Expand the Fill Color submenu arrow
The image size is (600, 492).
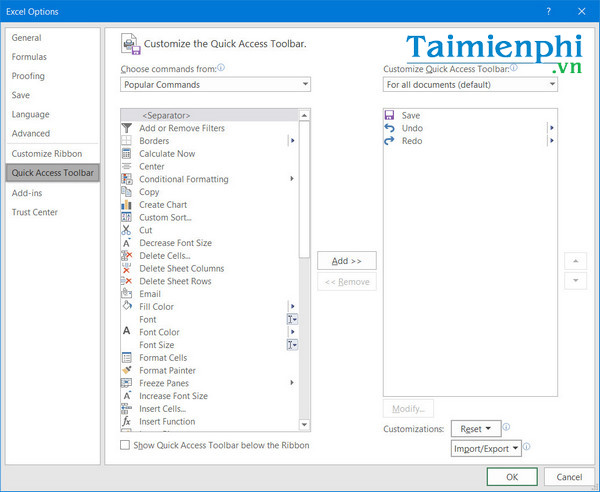(292, 306)
